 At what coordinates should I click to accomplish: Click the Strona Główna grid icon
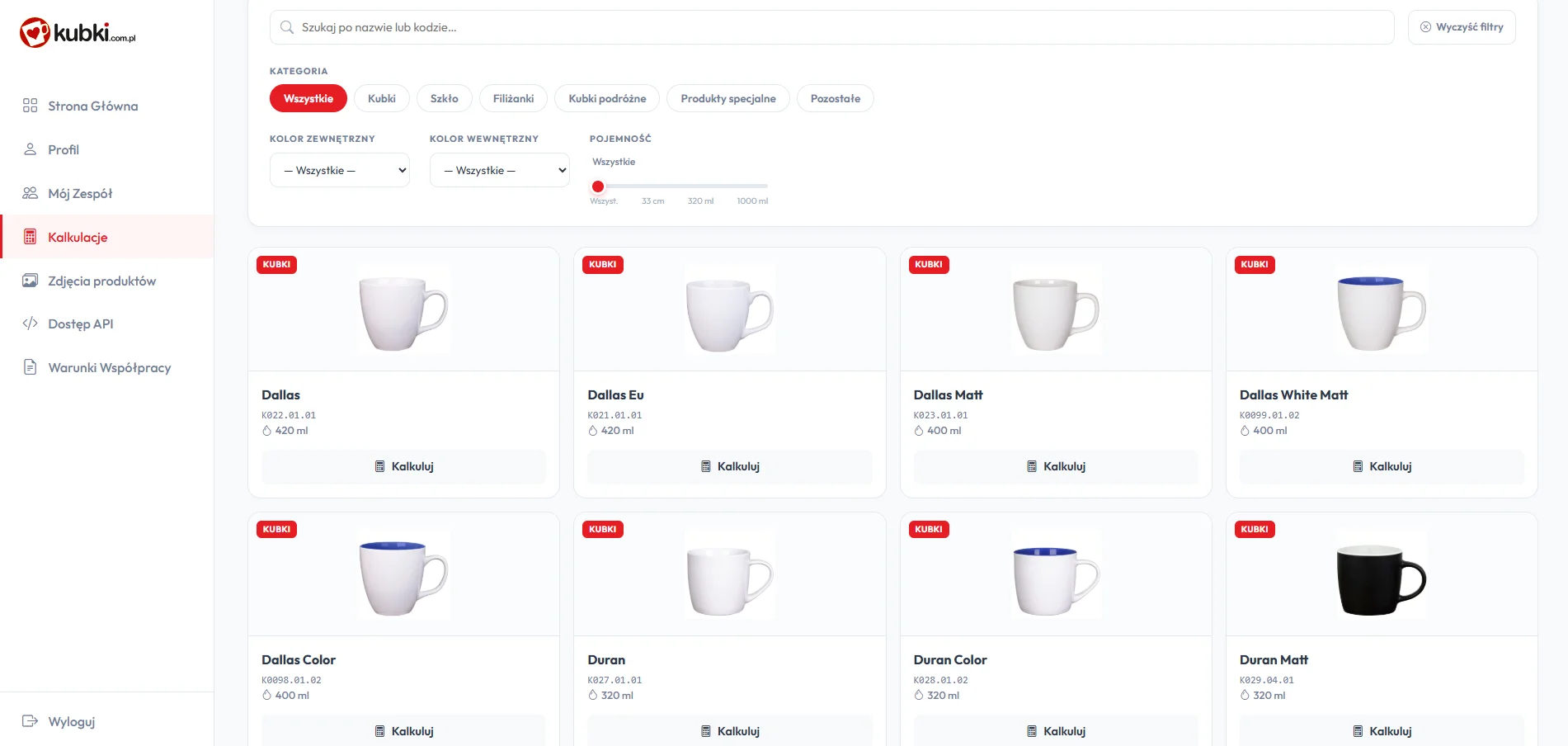31,106
